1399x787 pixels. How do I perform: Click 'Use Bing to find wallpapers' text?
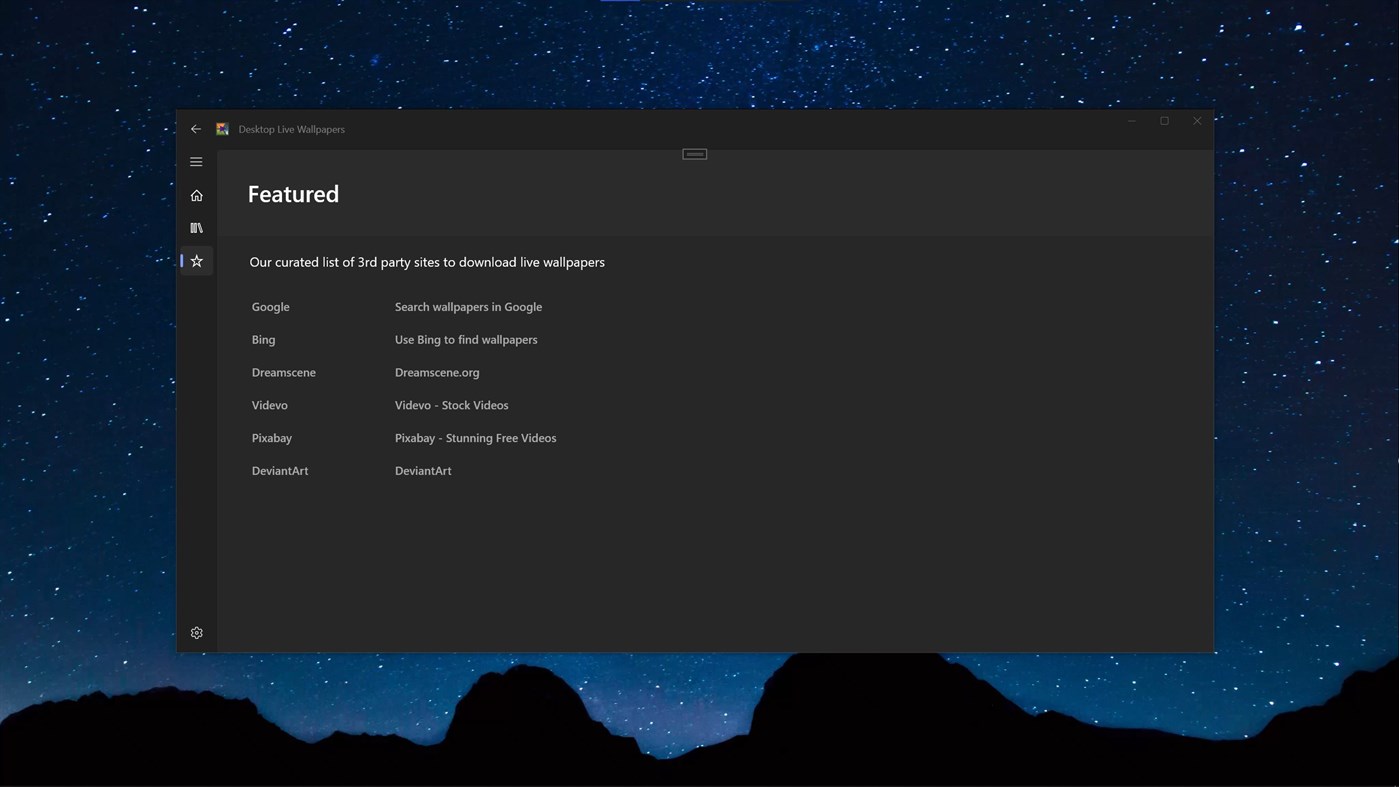[466, 340]
